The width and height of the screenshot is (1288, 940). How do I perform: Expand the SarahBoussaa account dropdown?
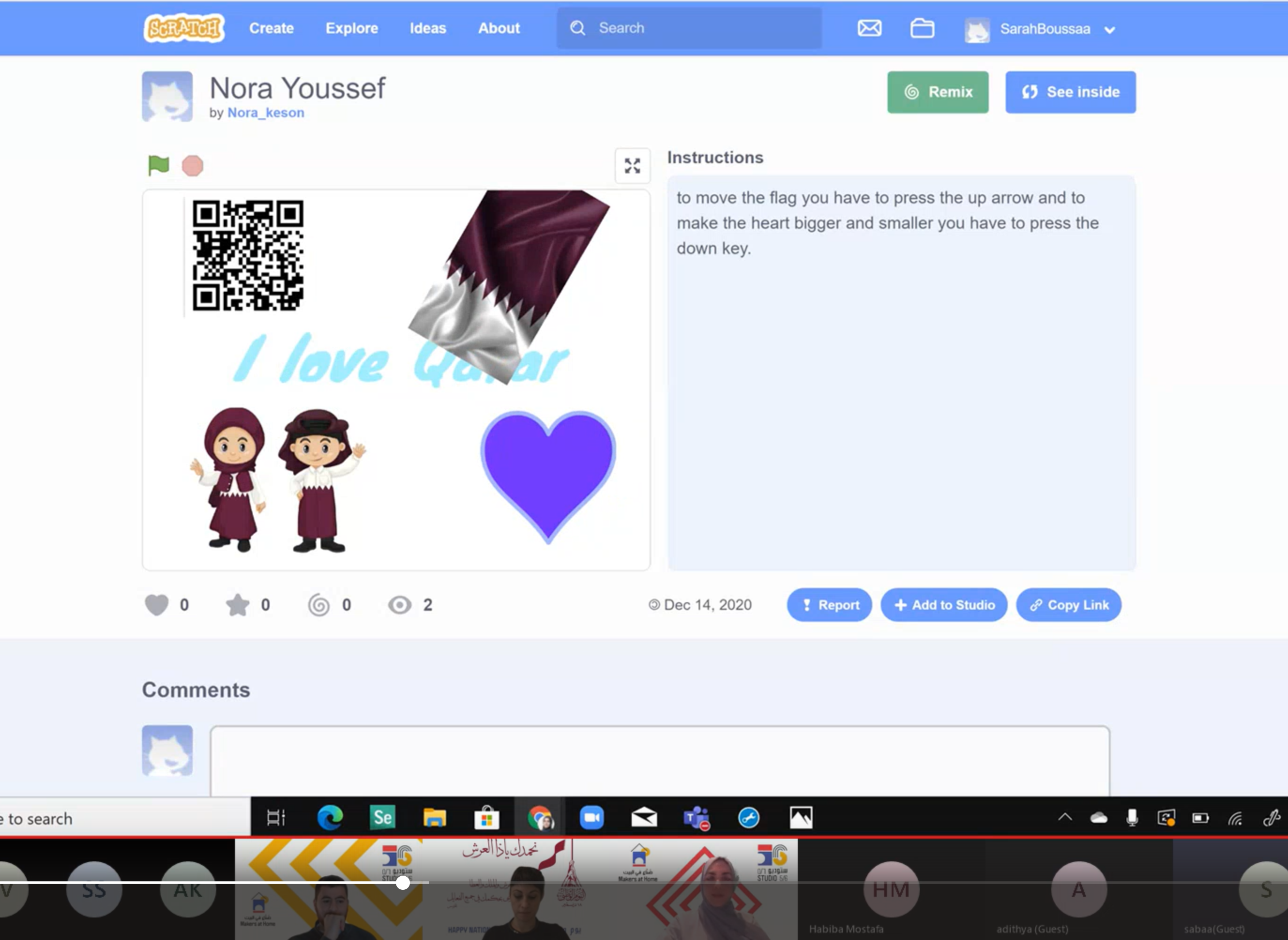1110,30
